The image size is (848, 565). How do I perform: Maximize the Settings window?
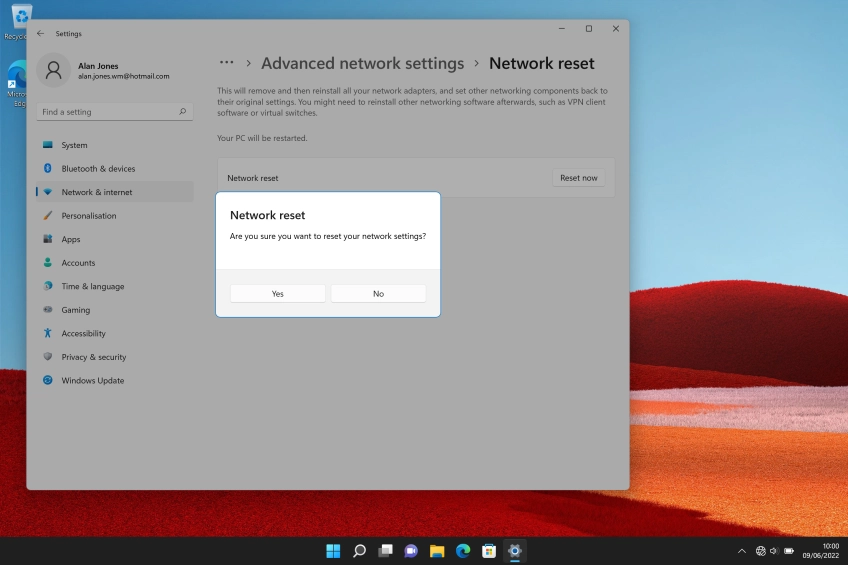pos(588,29)
